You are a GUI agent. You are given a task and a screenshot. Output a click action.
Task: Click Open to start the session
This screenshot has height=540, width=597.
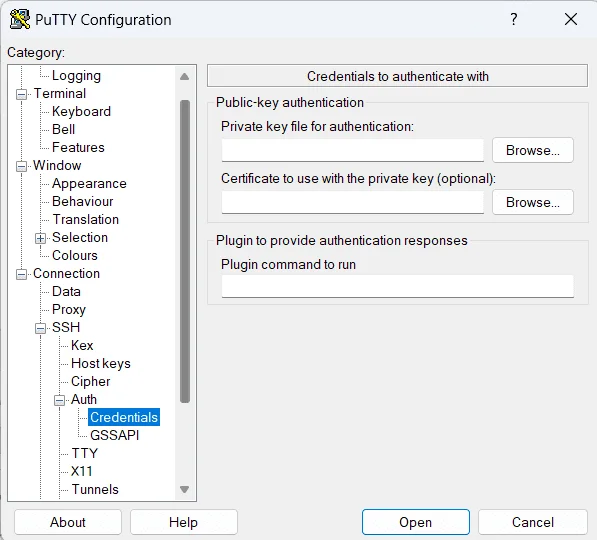click(x=416, y=522)
